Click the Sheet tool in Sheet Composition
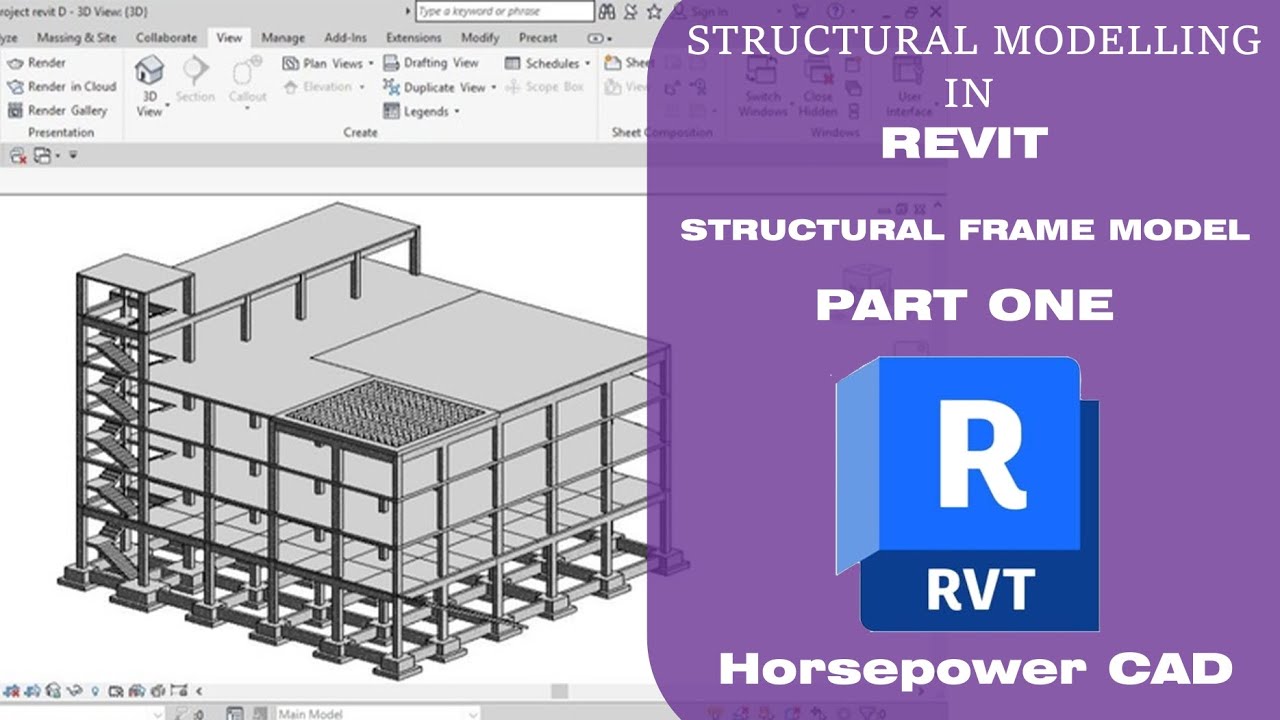 627,62
